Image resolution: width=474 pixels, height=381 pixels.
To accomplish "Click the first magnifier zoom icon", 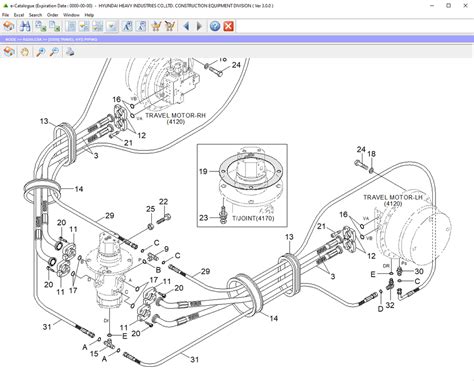I will coord(41,52).
